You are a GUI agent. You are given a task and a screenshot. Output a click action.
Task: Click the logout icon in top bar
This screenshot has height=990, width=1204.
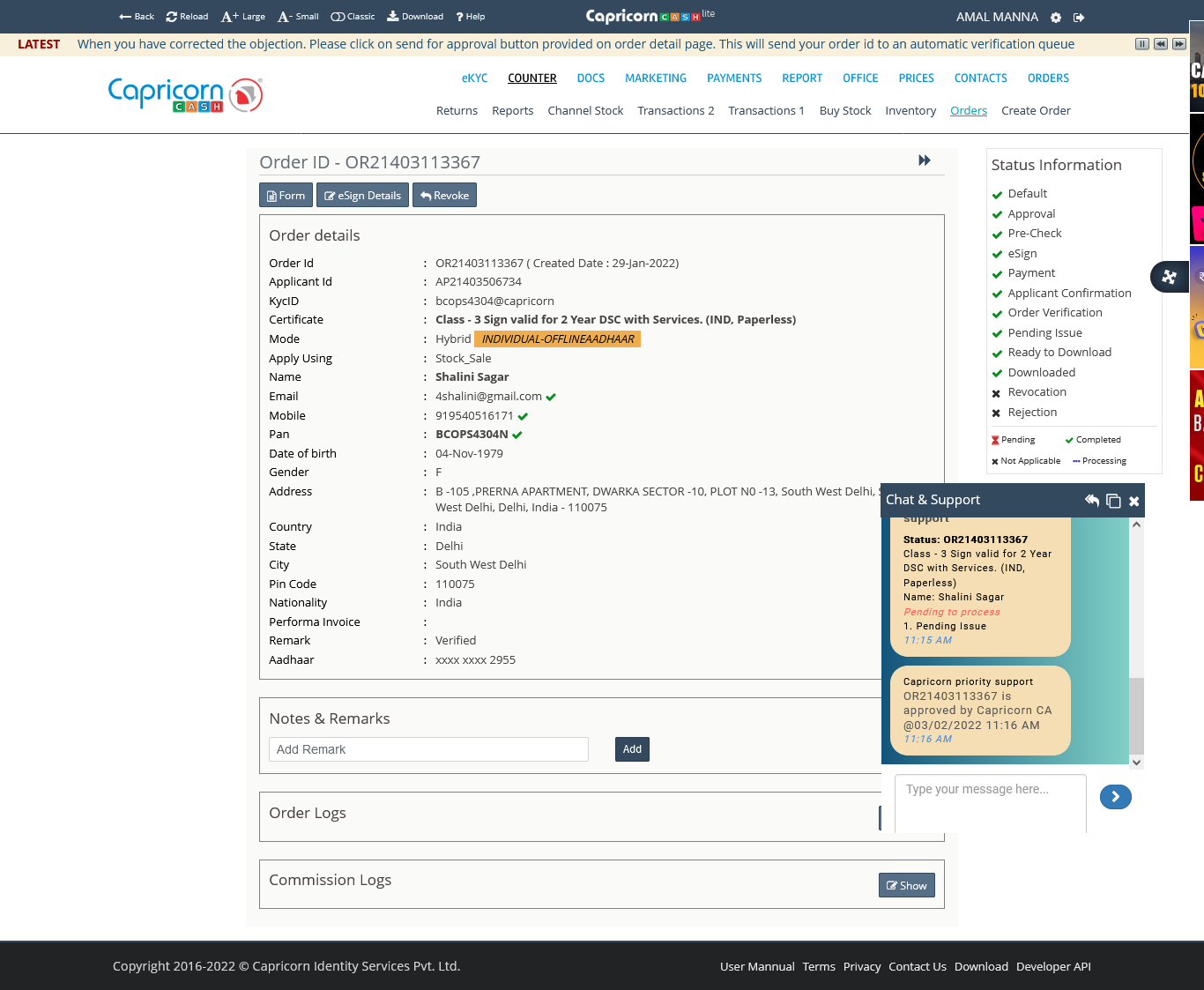1079,18
